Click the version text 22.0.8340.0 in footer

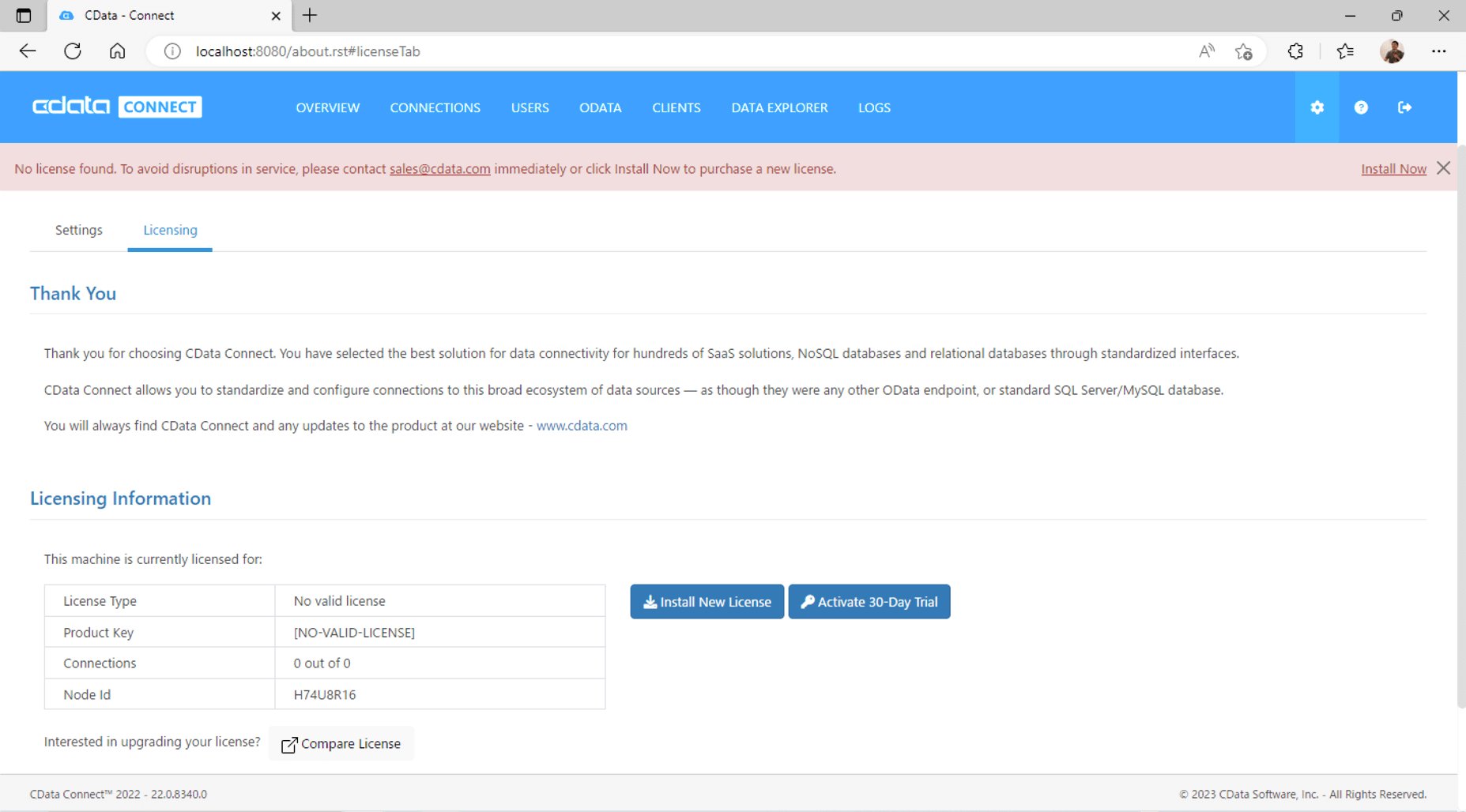(179, 795)
